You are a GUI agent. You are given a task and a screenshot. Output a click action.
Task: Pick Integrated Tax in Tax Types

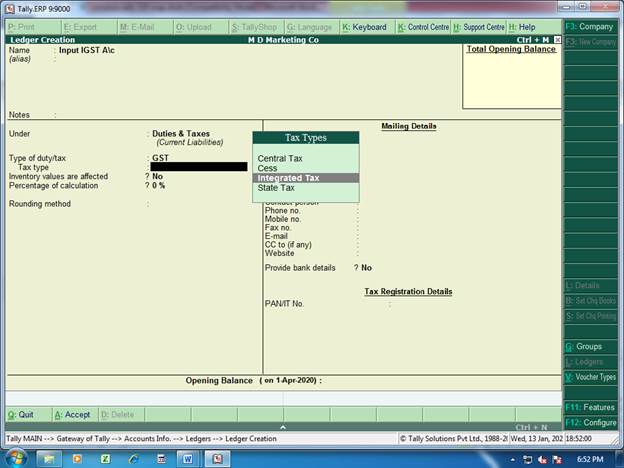(x=306, y=178)
